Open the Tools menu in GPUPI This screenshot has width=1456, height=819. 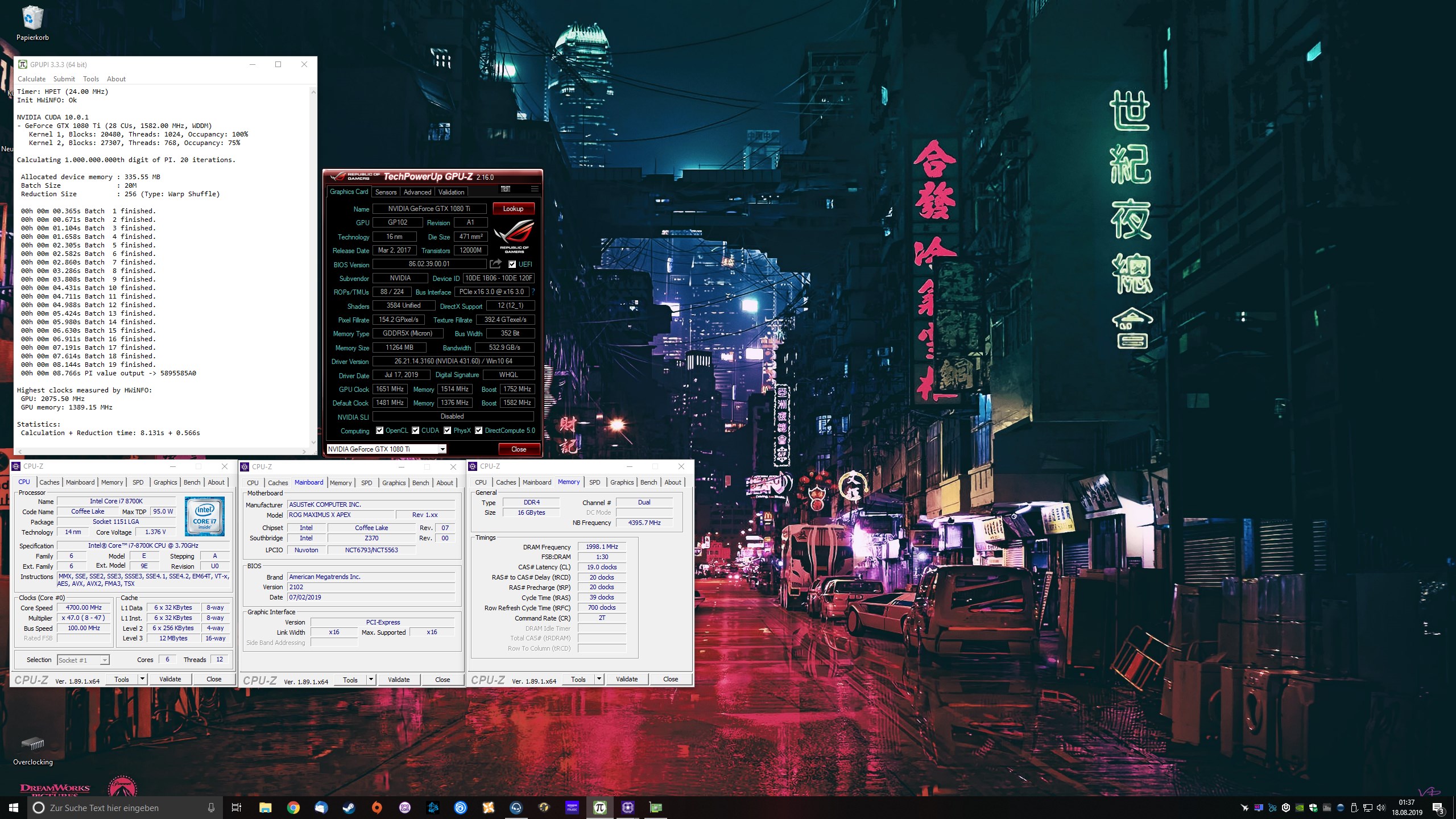coord(91,79)
